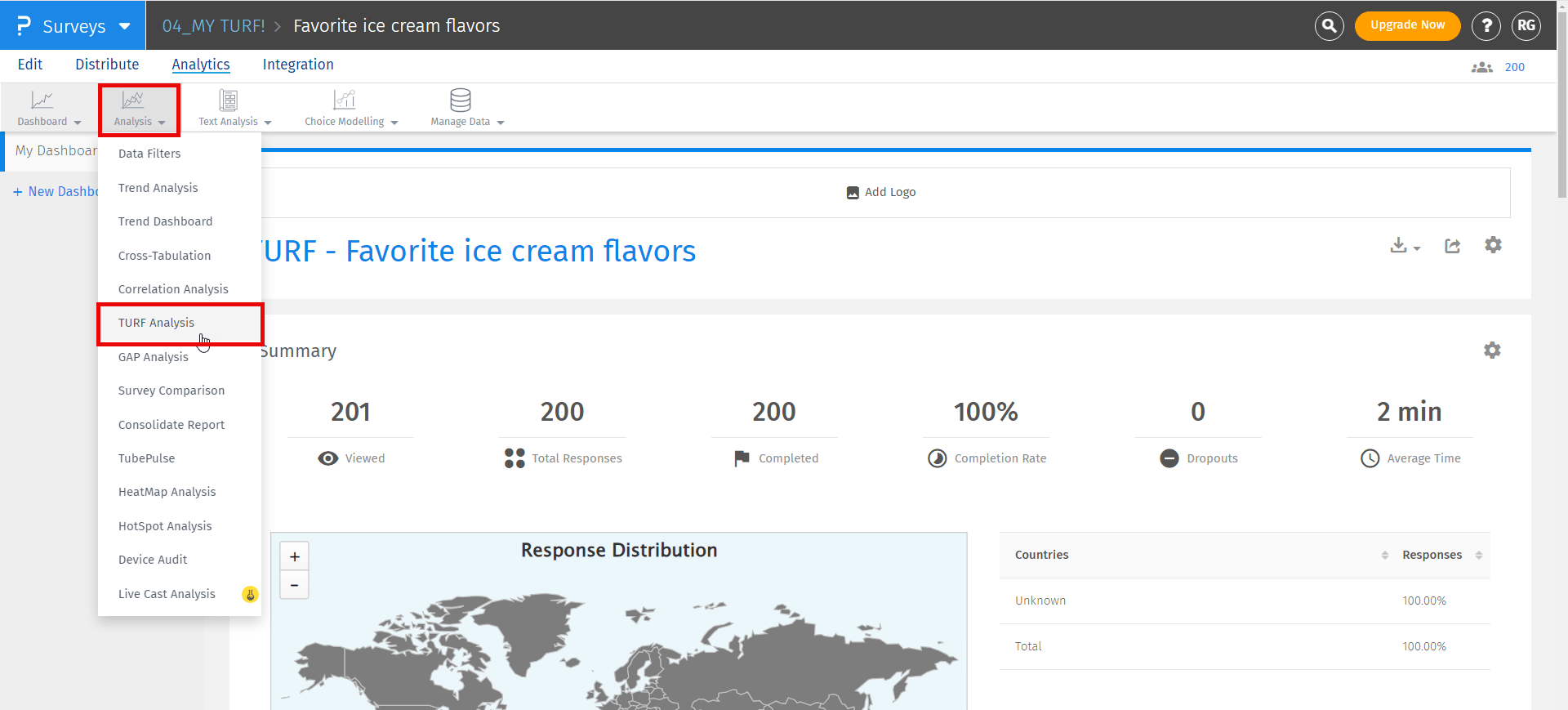The image size is (1568, 710).
Task: Sort table by Countries column arrows
Action: pyautogui.click(x=1385, y=556)
